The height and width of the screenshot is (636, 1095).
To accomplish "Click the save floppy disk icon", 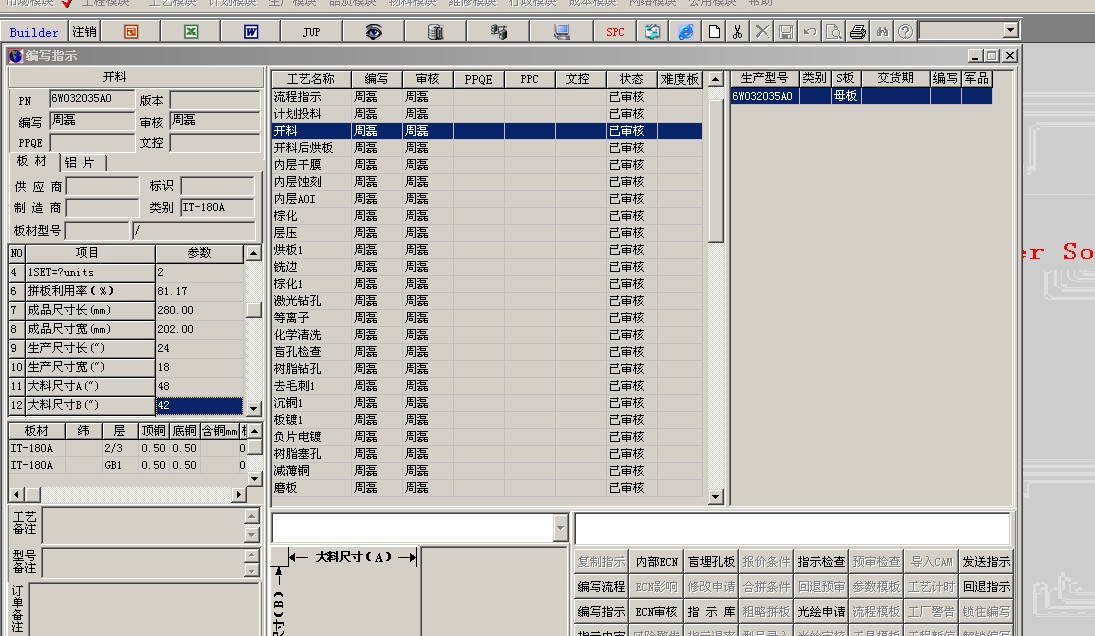I will (x=786, y=32).
